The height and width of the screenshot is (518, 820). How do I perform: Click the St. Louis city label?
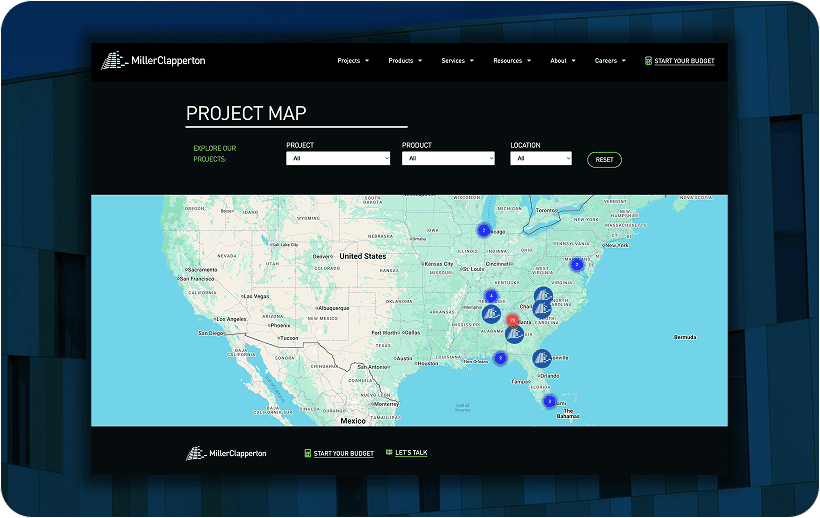click(473, 269)
